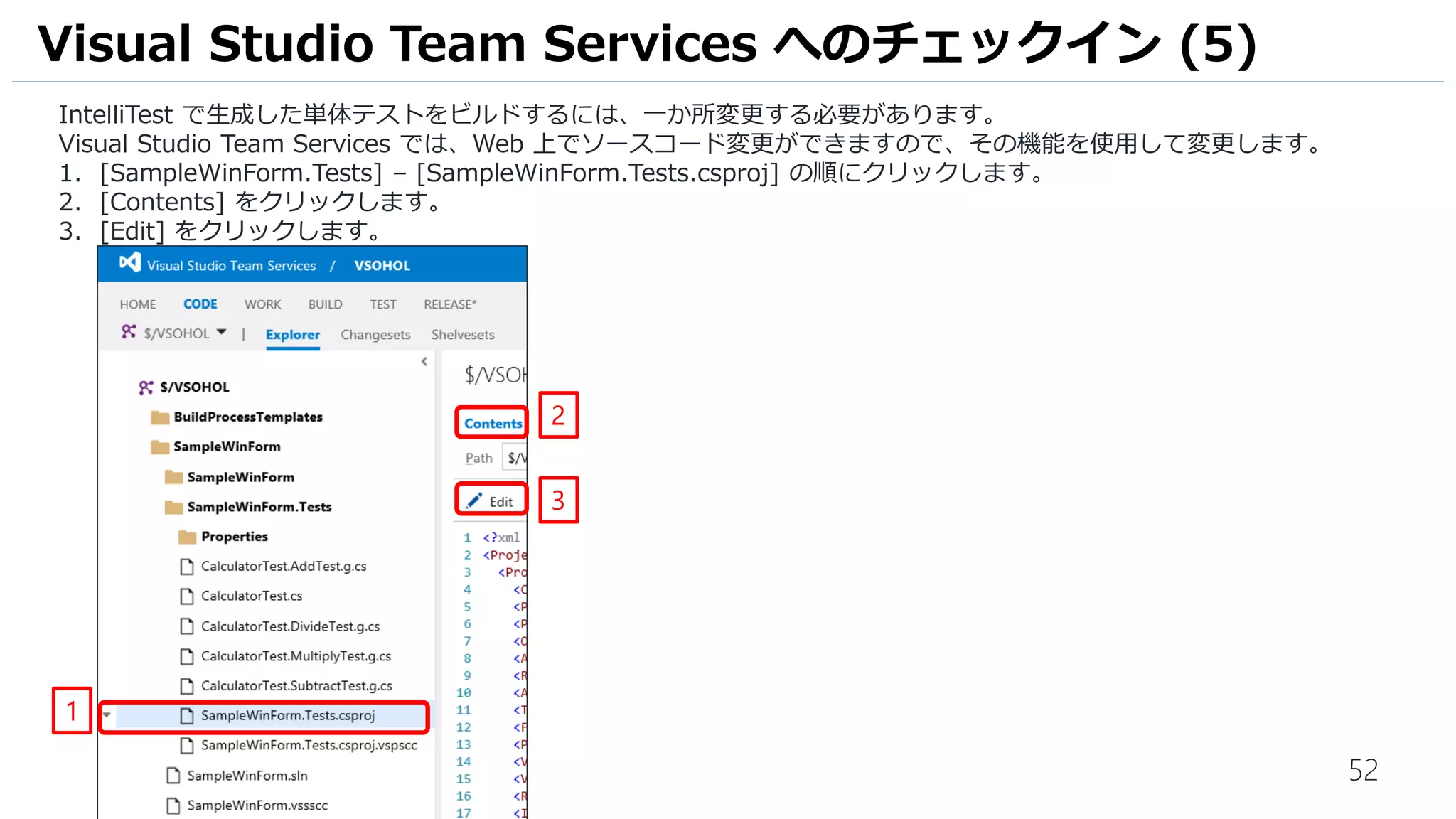Open context arrow beside SampleWinForm.Tests.csproj row

pos(107,715)
